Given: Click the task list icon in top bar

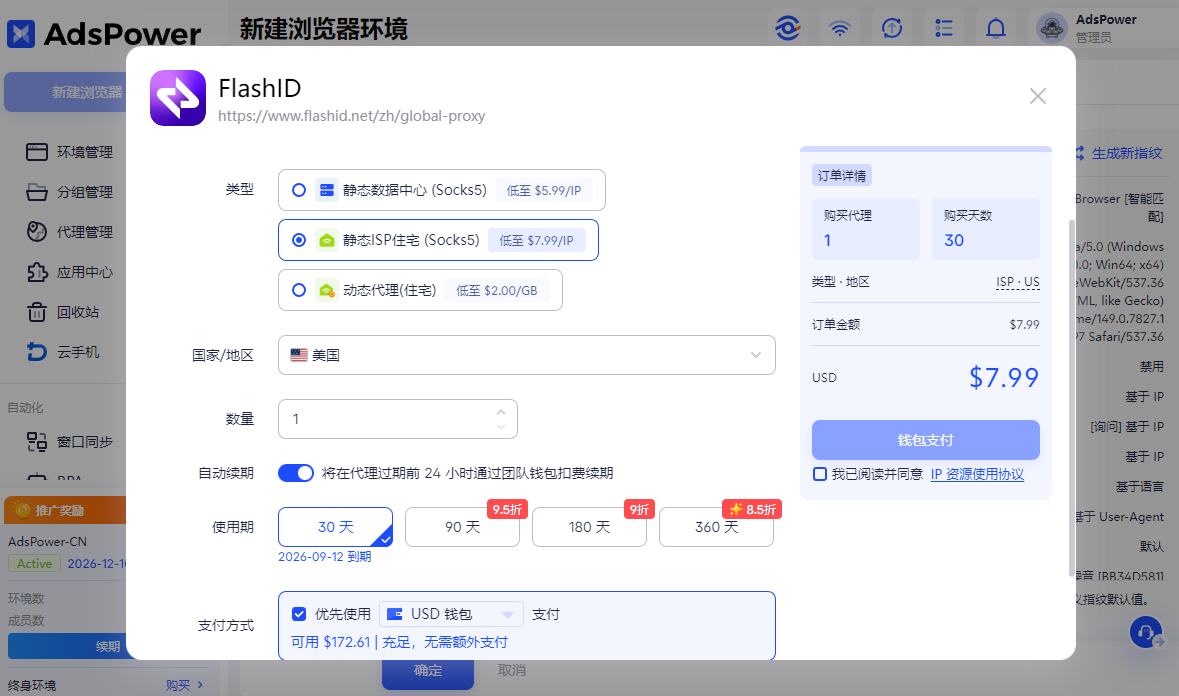Looking at the screenshot, I should (944, 29).
